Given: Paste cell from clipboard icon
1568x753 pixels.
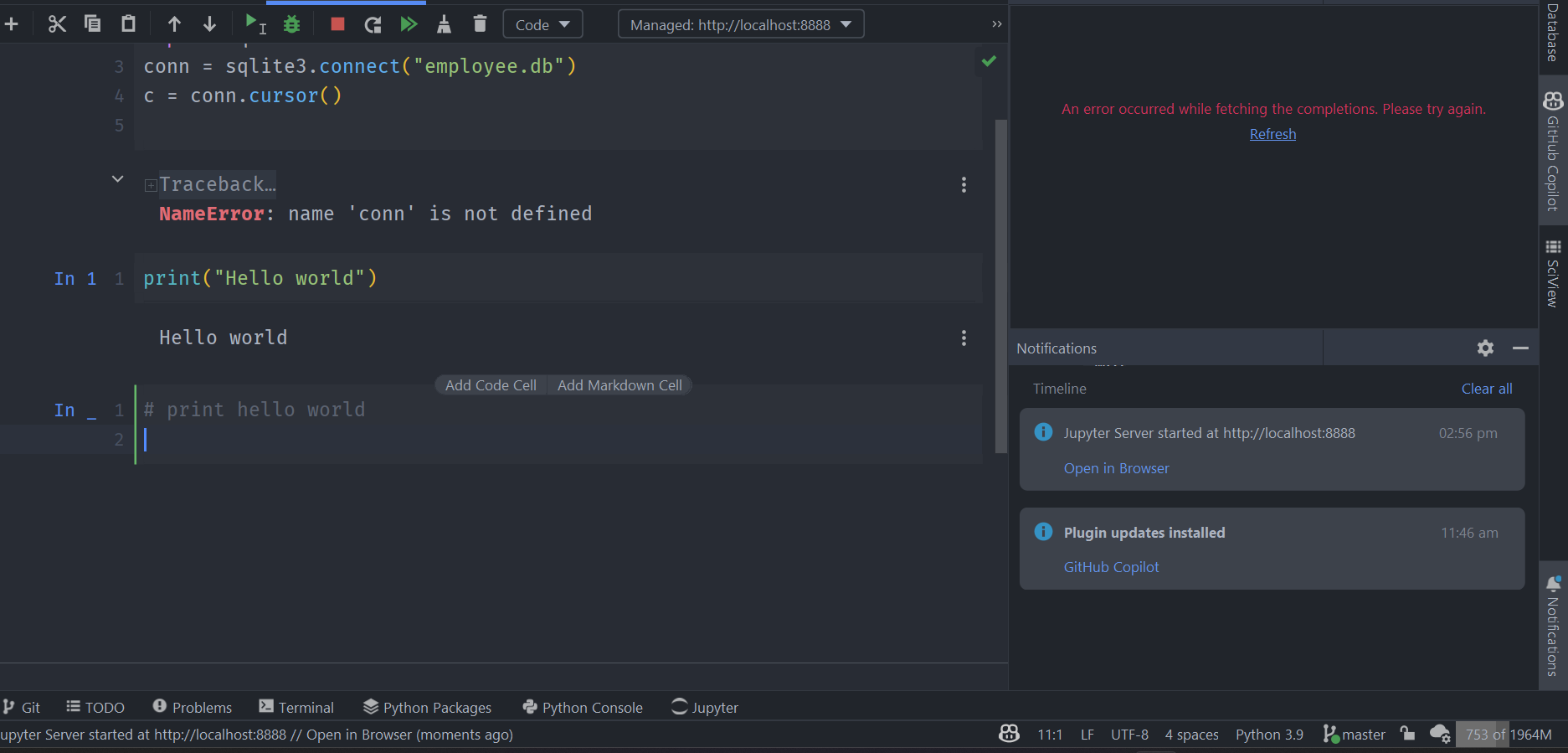Looking at the screenshot, I should click(128, 24).
